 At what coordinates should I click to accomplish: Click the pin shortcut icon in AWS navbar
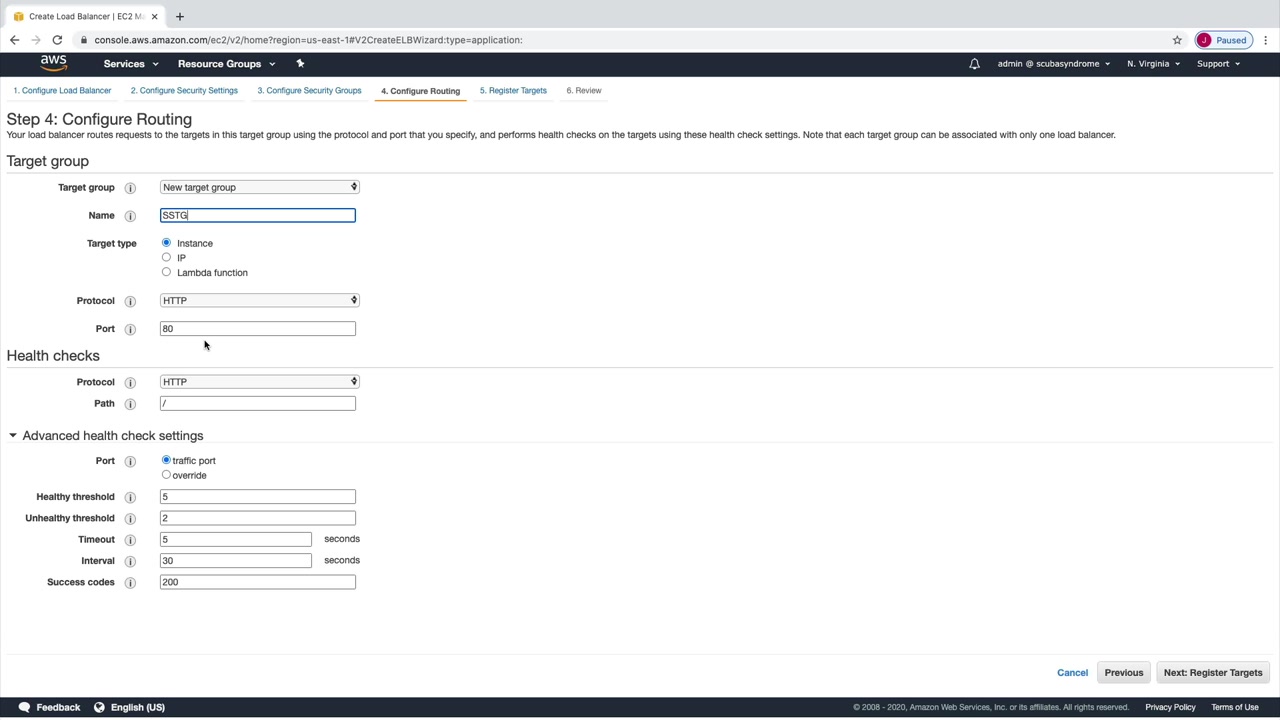[x=300, y=63]
